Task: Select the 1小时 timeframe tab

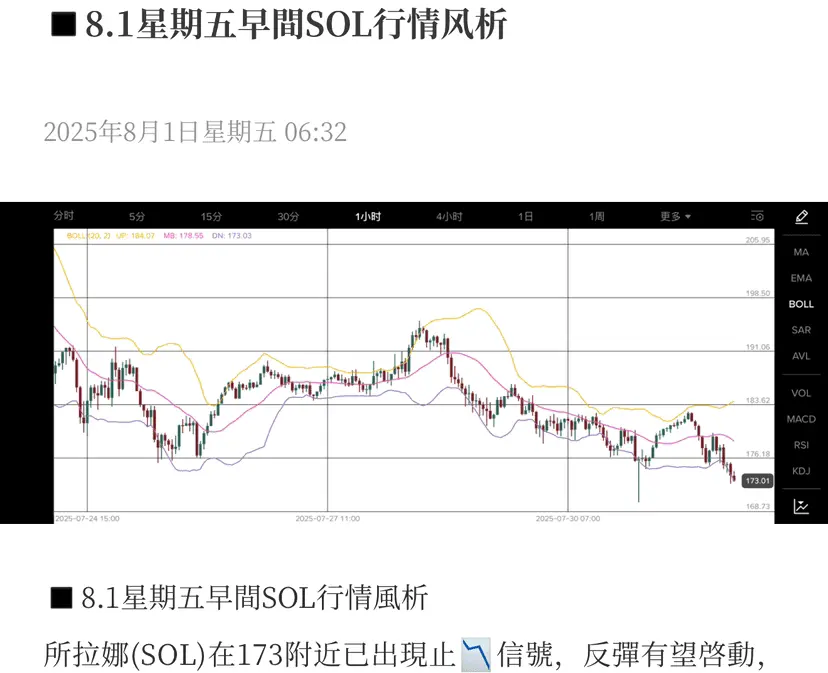Action: [x=368, y=217]
